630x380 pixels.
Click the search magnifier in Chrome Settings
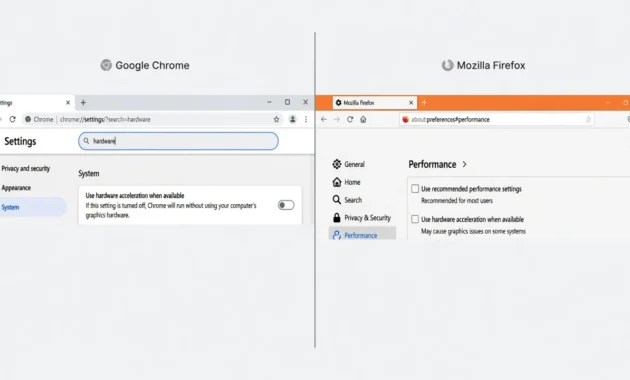pos(86,141)
